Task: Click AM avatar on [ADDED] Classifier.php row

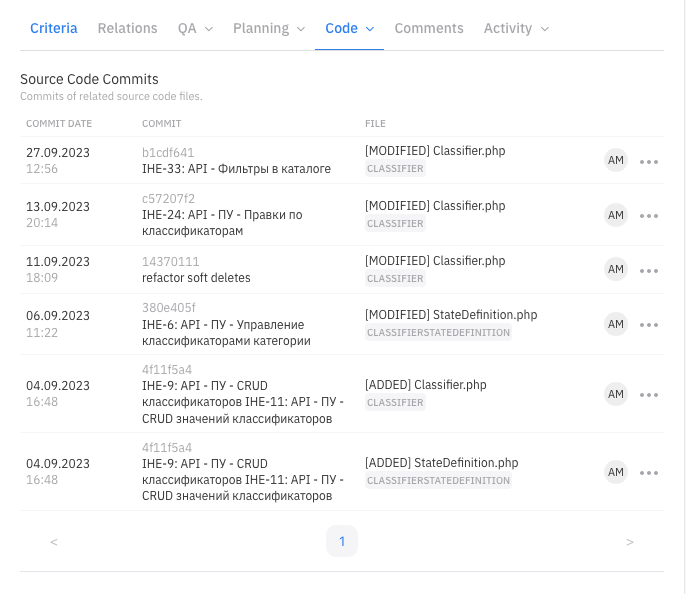Action: [616, 394]
